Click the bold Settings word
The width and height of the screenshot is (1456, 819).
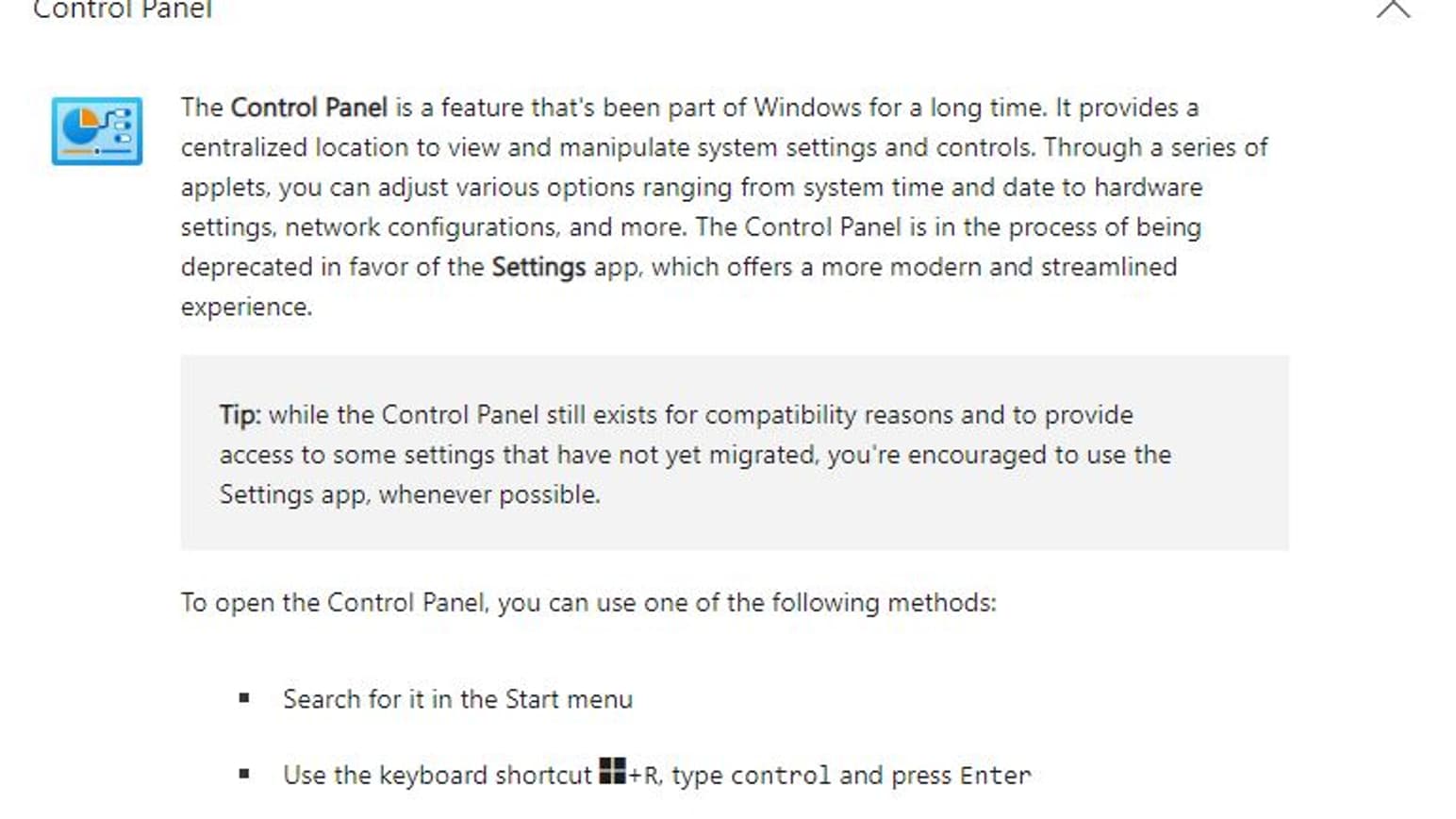tap(538, 267)
